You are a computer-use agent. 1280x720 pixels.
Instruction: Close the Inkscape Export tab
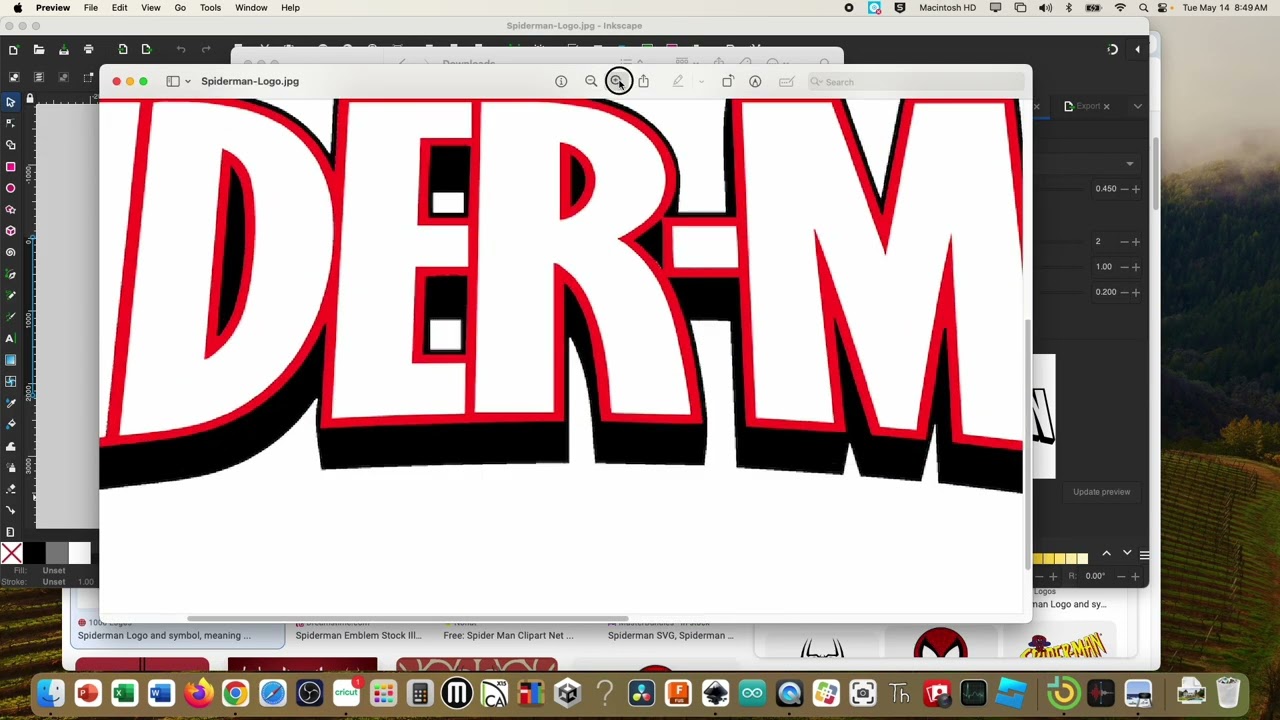coord(1106,106)
